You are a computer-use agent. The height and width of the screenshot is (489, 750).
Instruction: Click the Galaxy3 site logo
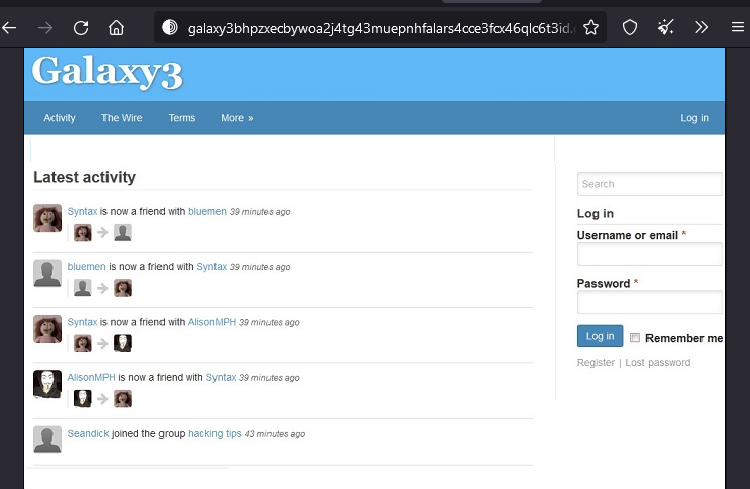coord(107,72)
